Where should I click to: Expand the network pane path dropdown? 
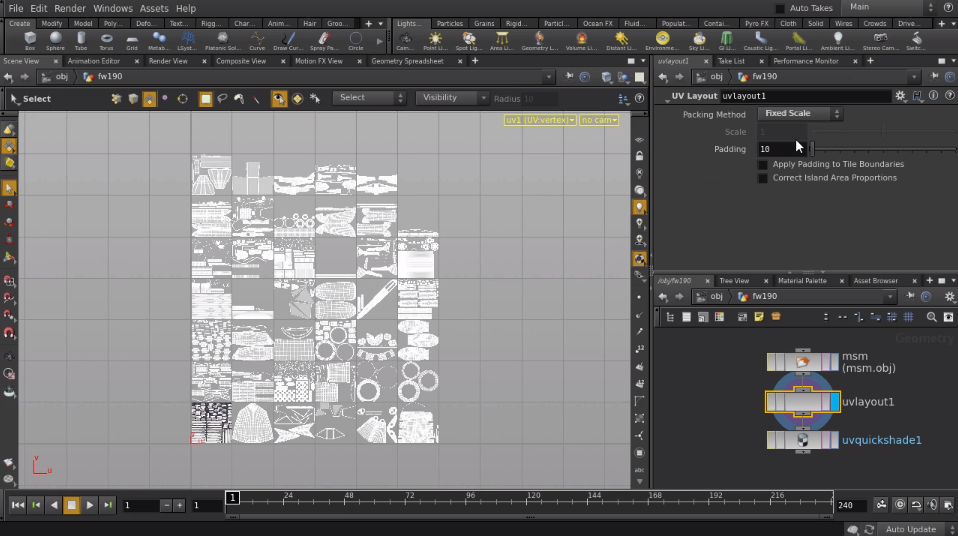890,296
